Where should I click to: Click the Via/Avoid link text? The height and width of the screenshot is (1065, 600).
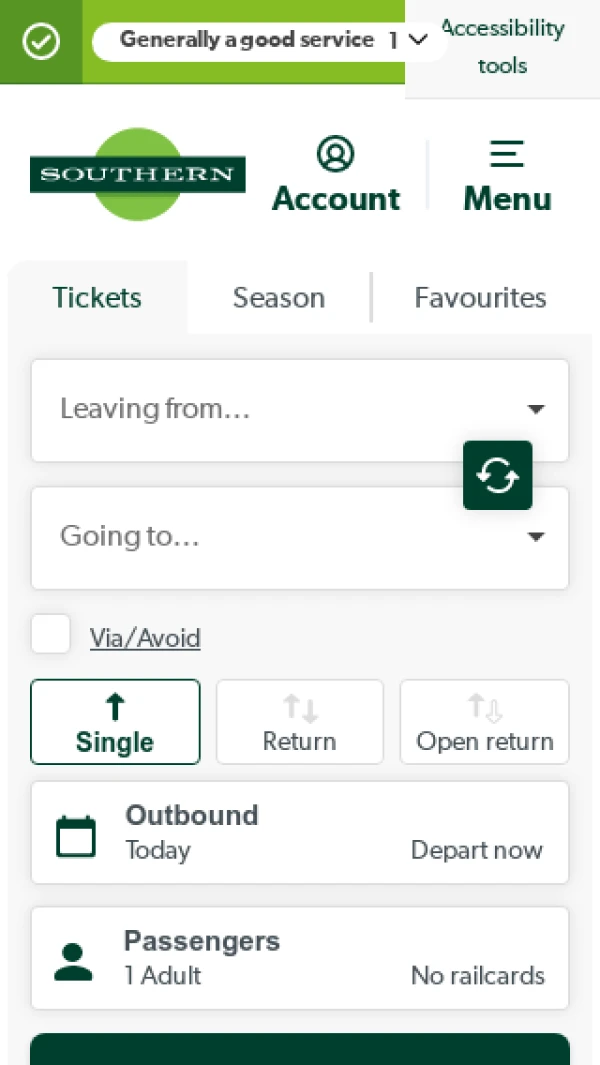pos(145,638)
